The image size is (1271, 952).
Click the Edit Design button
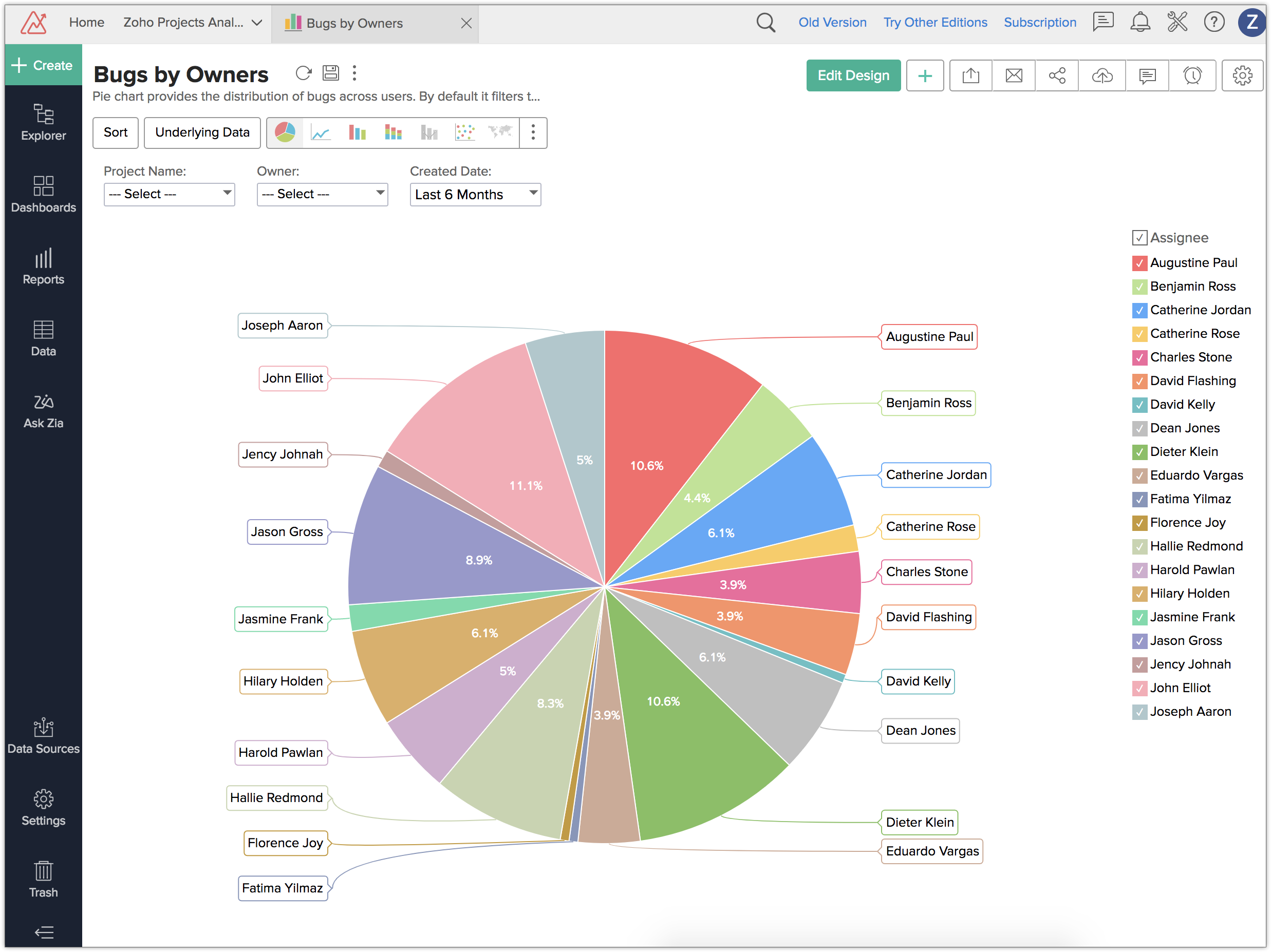853,76
